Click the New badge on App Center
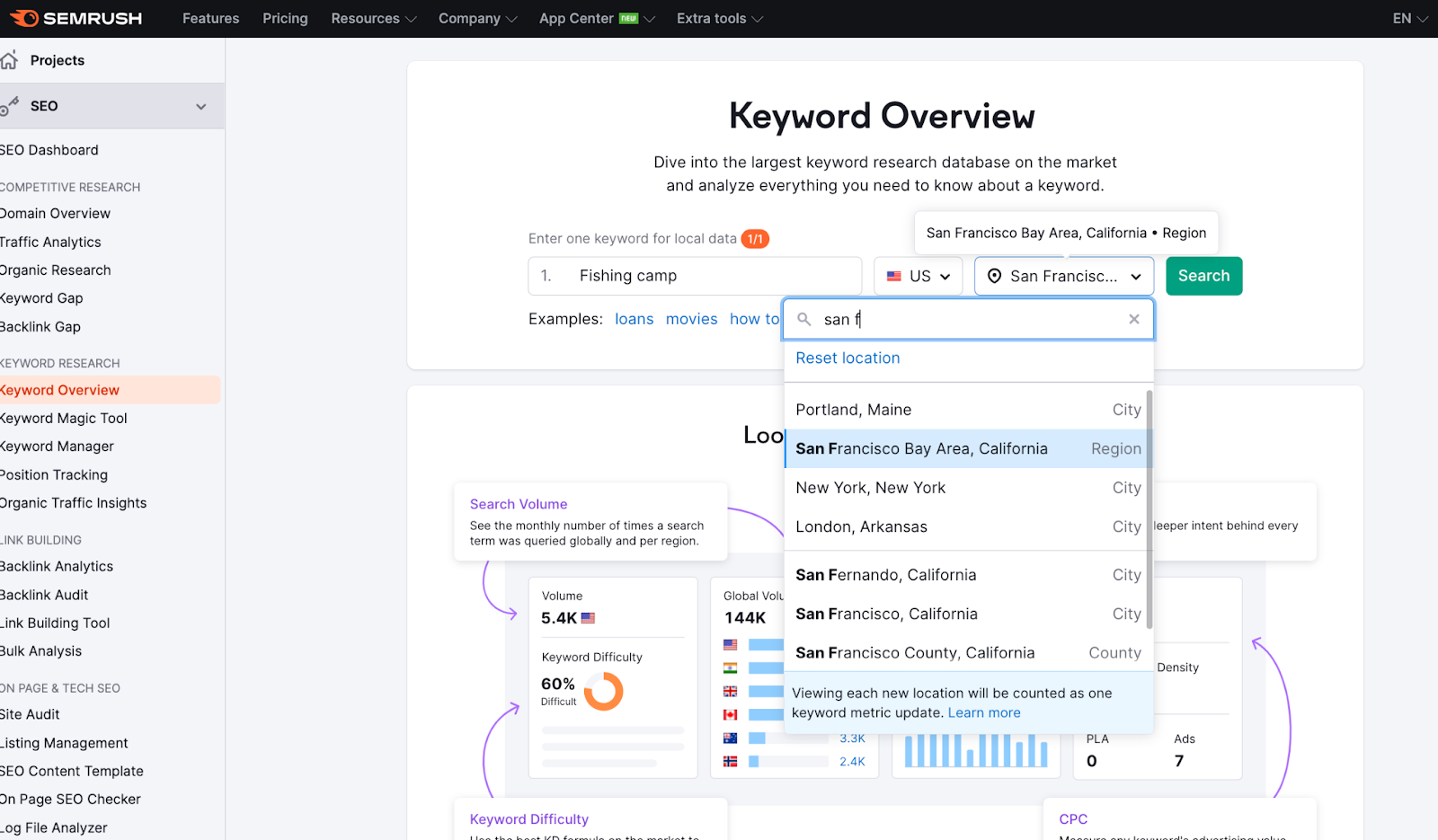This screenshot has height=840, width=1438. tap(629, 18)
